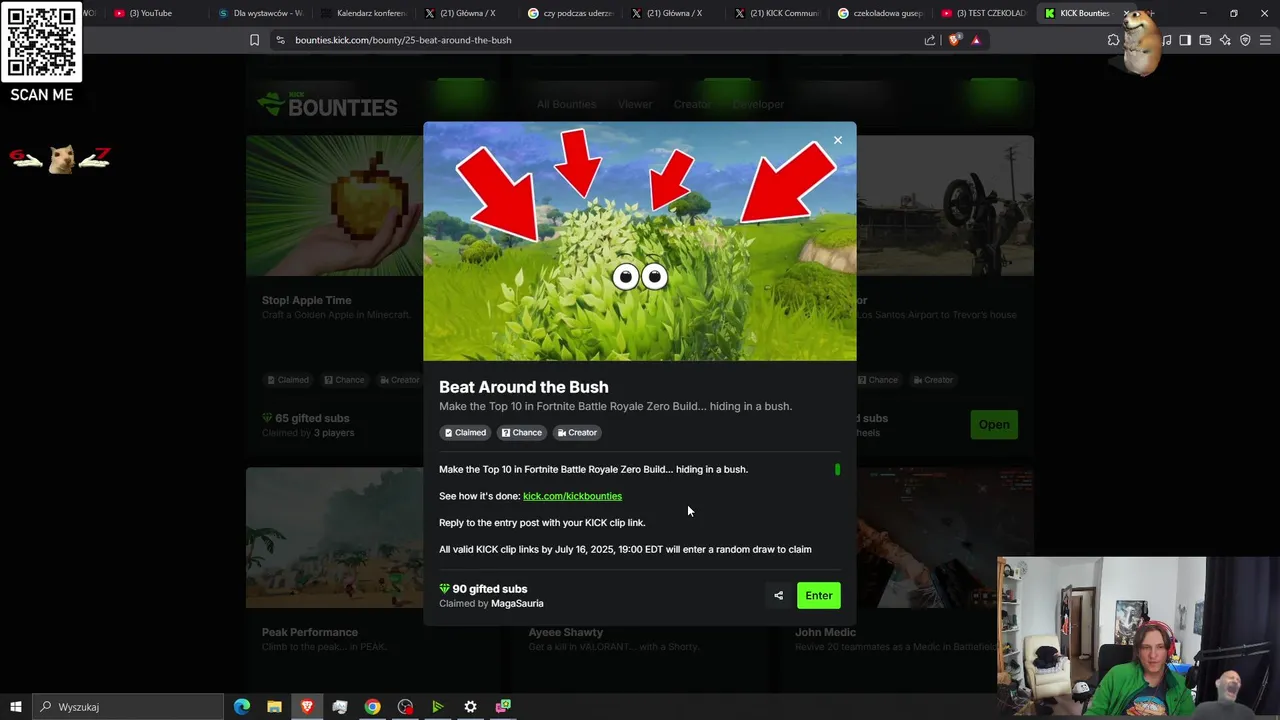Open the Settings gear taskbar icon
The width and height of the screenshot is (1280, 720).
pos(470,707)
